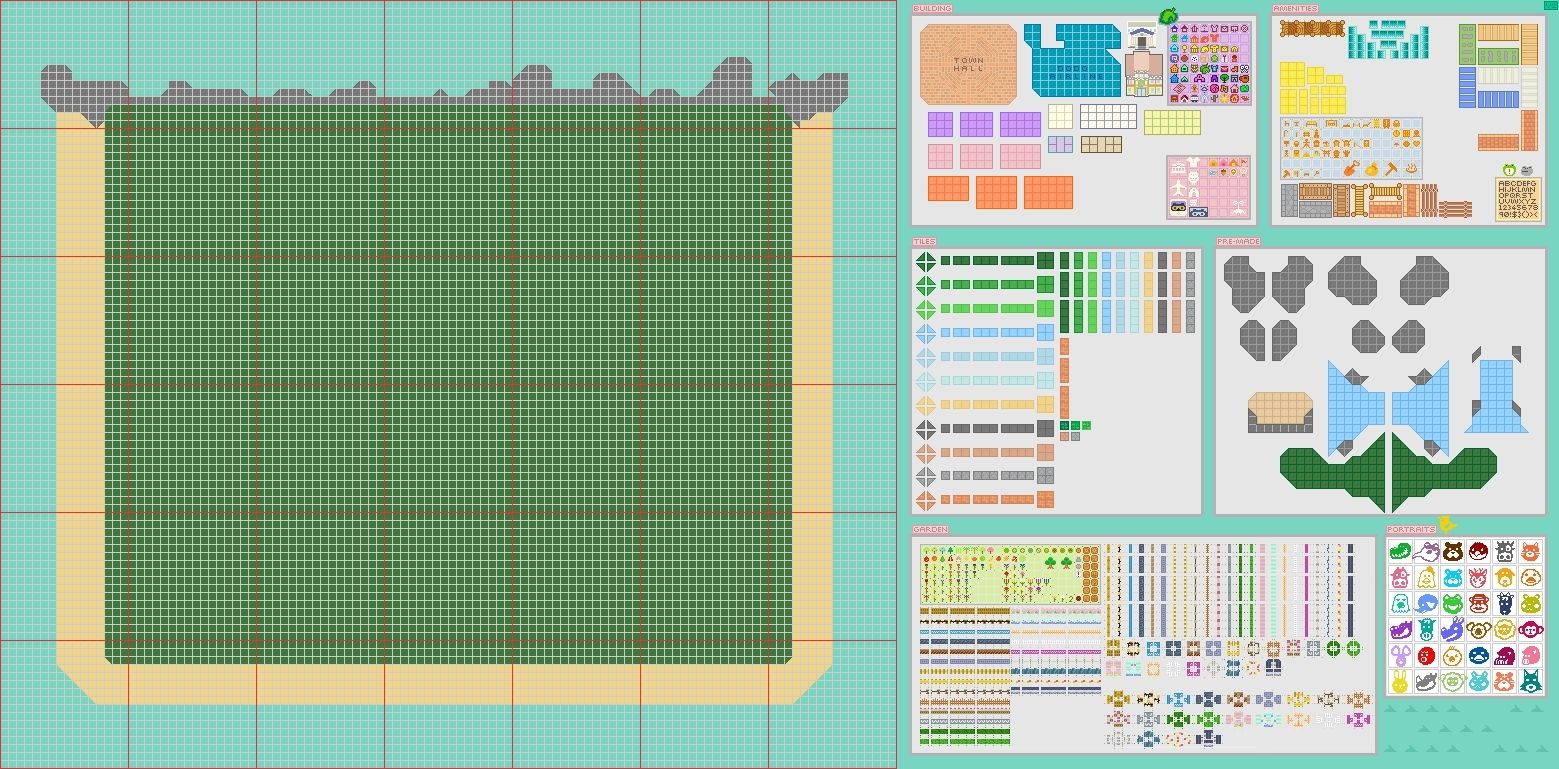Select the Dodo Airline building piece
This screenshot has height=769, width=1559.
[x=1072, y=60]
